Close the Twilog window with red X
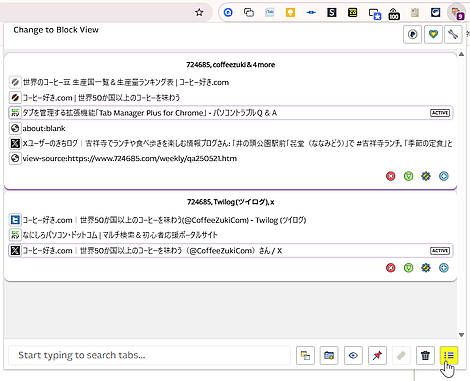The height and width of the screenshot is (381, 470). click(x=391, y=268)
